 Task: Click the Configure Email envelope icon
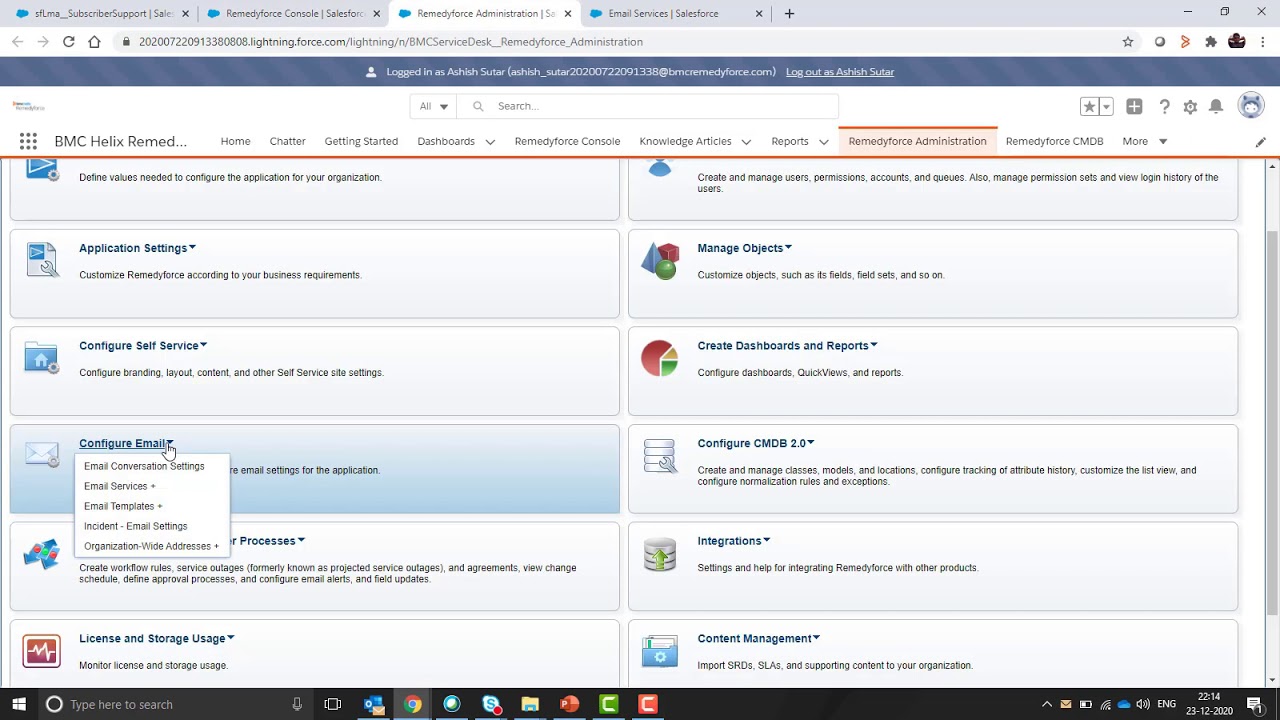tap(42, 454)
